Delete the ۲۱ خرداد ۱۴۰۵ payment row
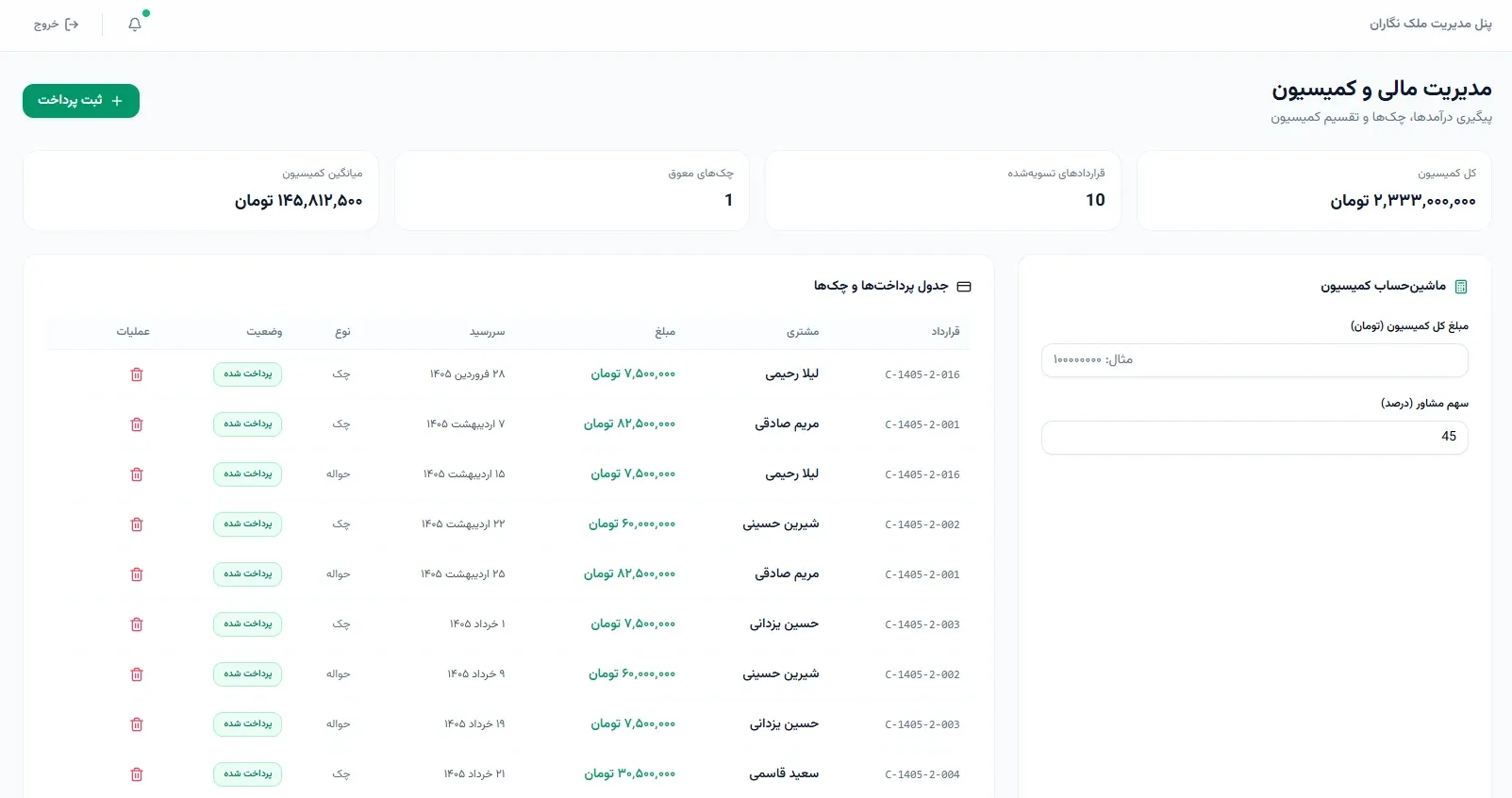Image resolution: width=1512 pixels, height=798 pixels. [x=137, y=774]
